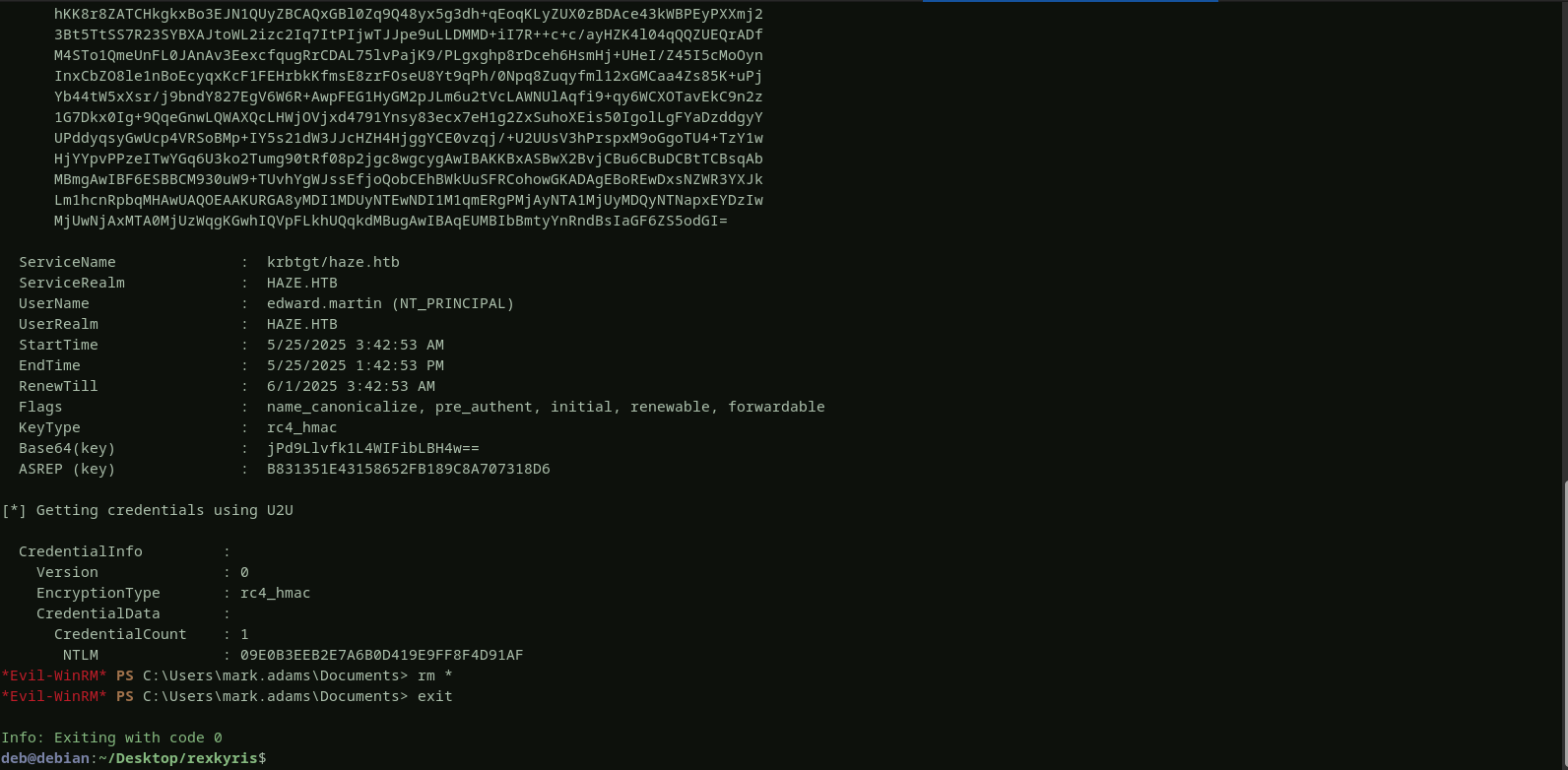This screenshot has width=1568, height=770.
Task: Click the 'rm *' command text
Action: (x=434, y=675)
